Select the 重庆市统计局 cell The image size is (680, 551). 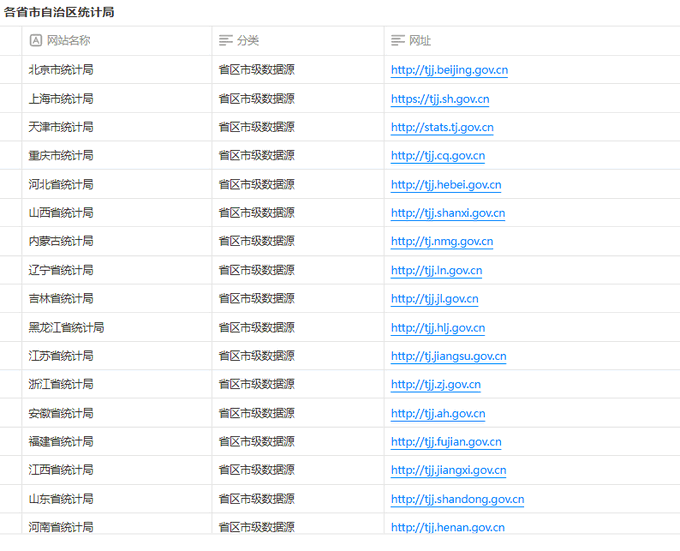(117, 156)
